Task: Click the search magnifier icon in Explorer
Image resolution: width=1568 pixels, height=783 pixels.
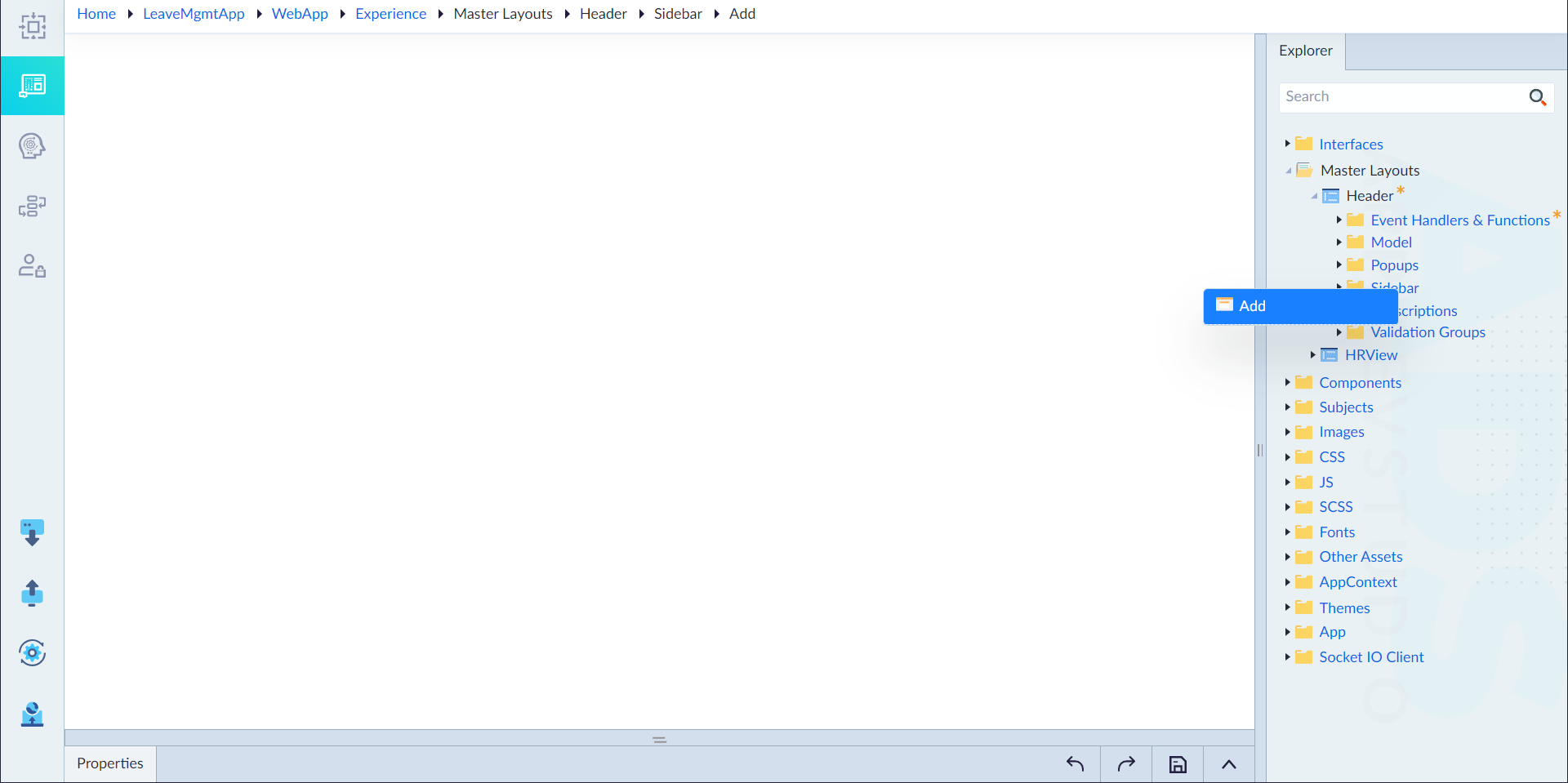Action: (1537, 97)
